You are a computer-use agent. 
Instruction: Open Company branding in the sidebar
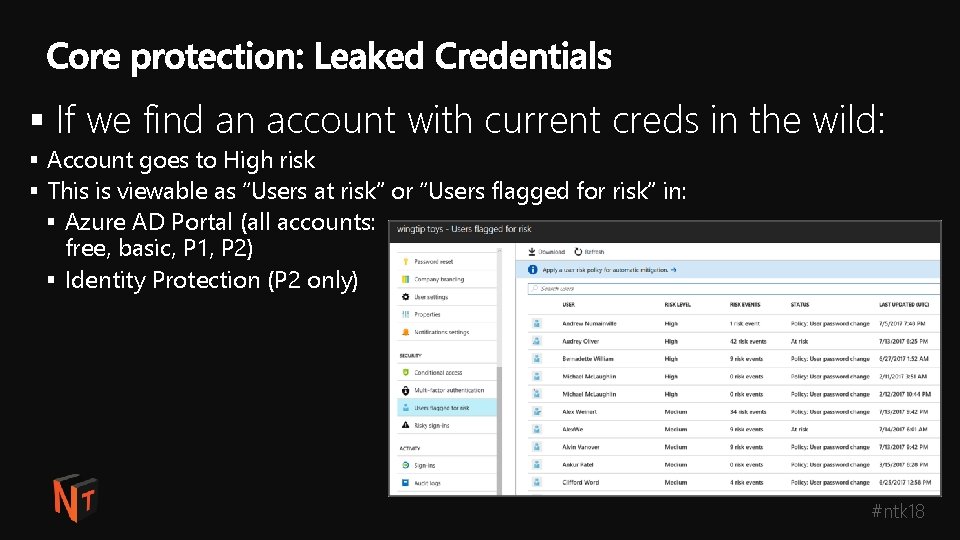(439, 279)
